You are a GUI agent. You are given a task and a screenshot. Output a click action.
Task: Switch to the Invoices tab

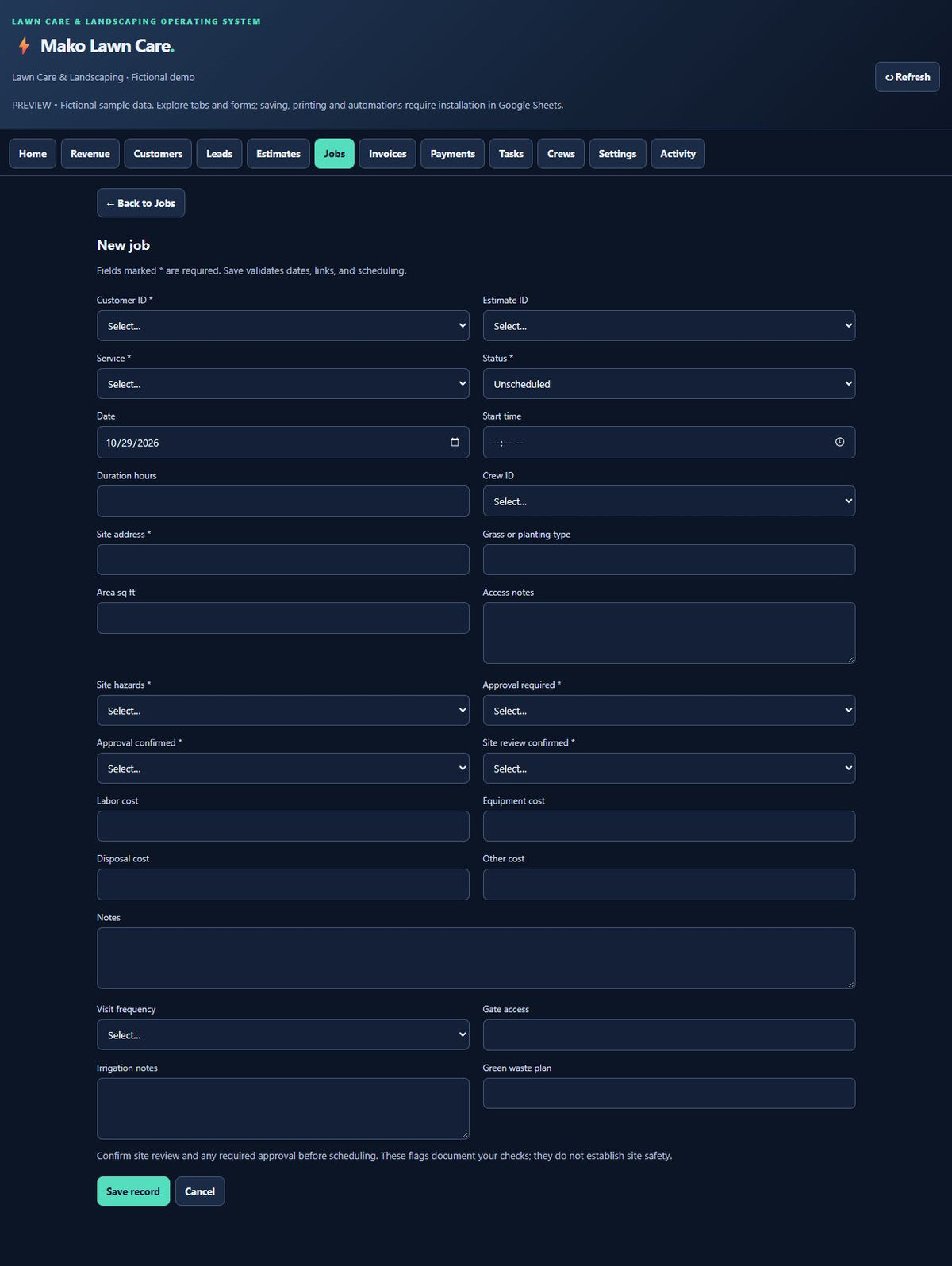[x=387, y=154]
